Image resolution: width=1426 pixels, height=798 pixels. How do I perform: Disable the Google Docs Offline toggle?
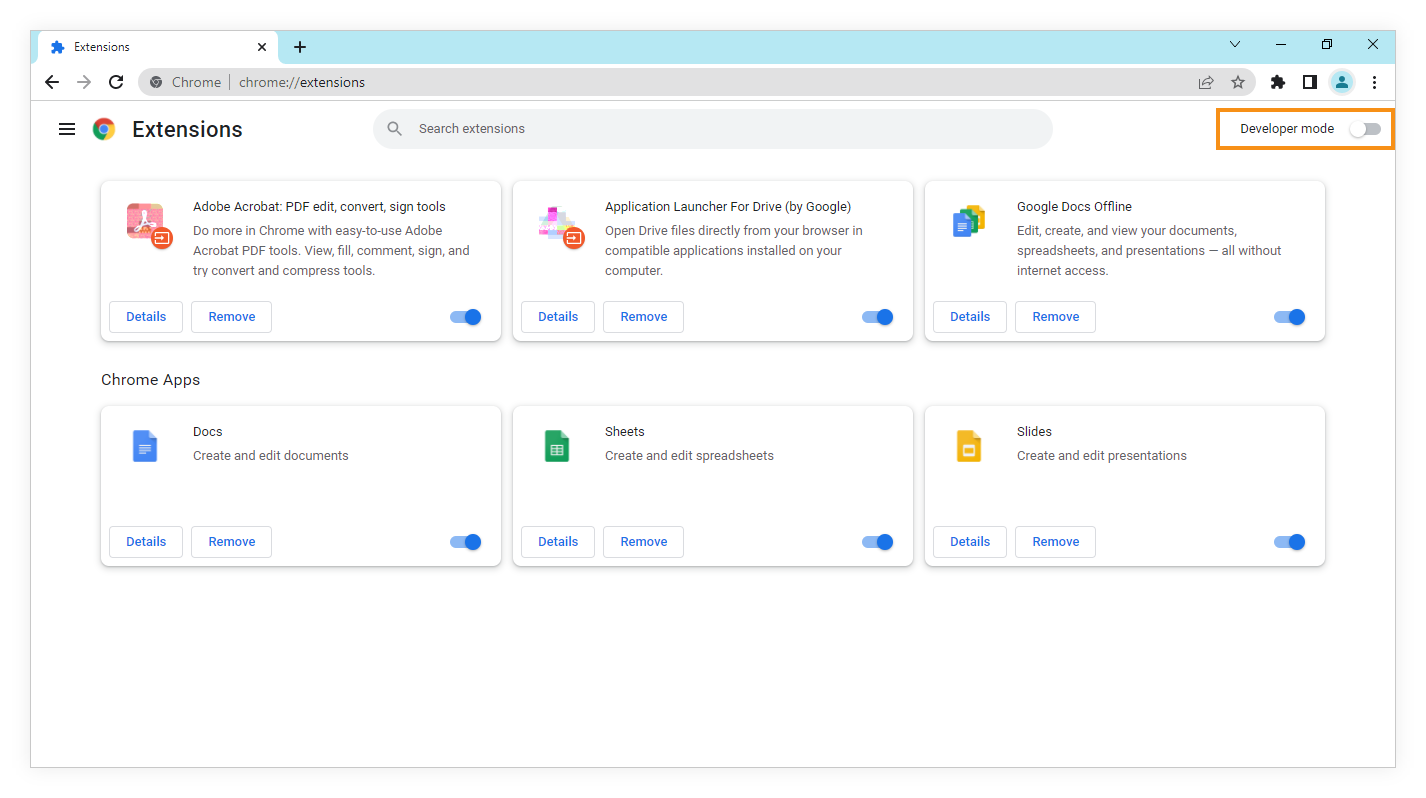tap(1290, 317)
